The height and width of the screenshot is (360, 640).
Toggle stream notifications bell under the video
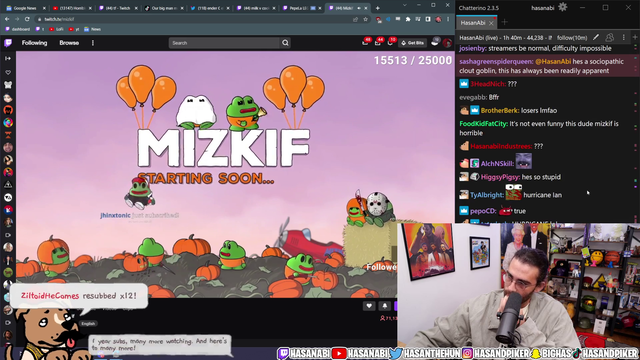tap(384, 306)
